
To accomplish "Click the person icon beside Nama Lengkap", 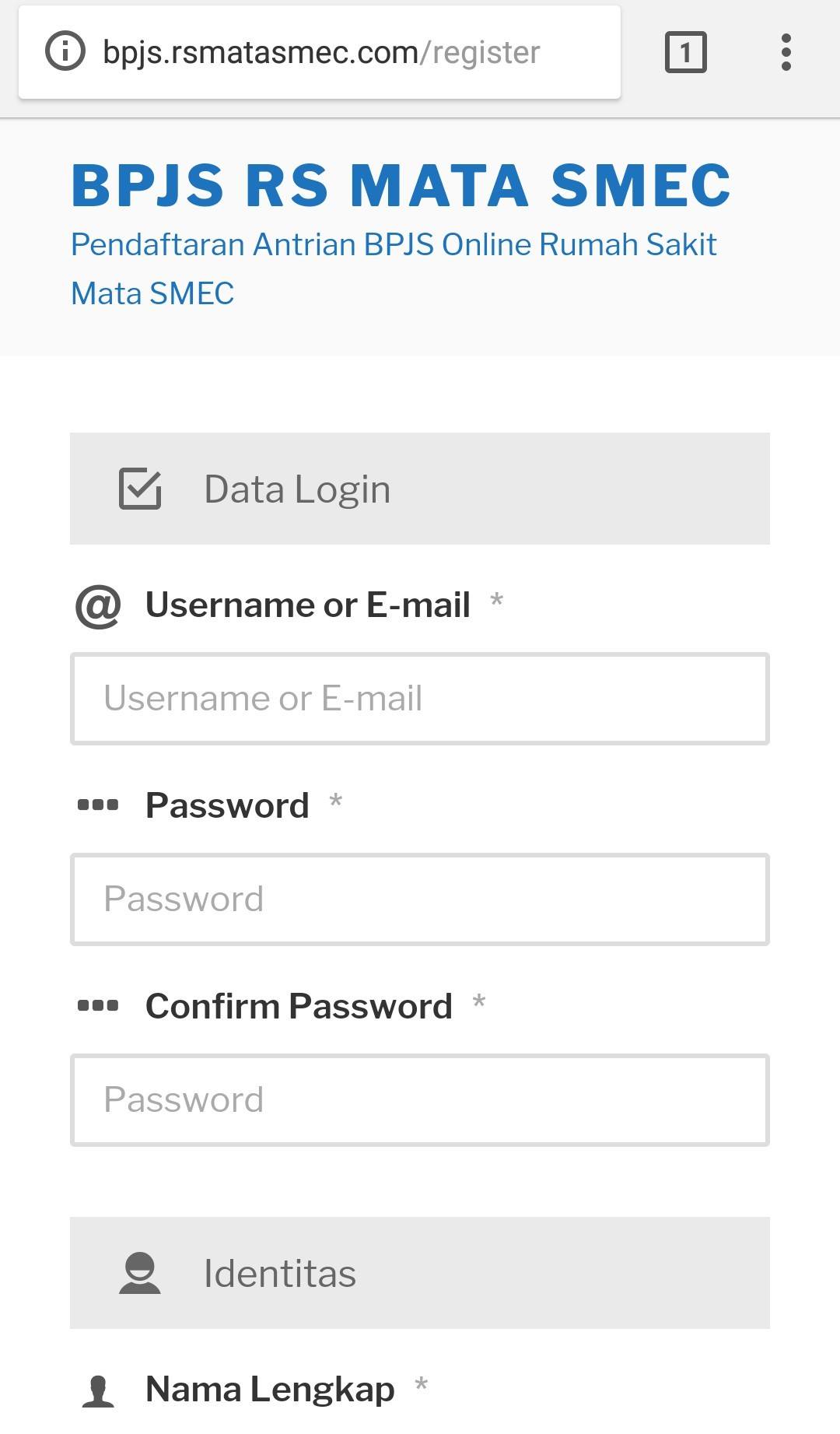I will pyautogui.click(x=98, y=1391).
